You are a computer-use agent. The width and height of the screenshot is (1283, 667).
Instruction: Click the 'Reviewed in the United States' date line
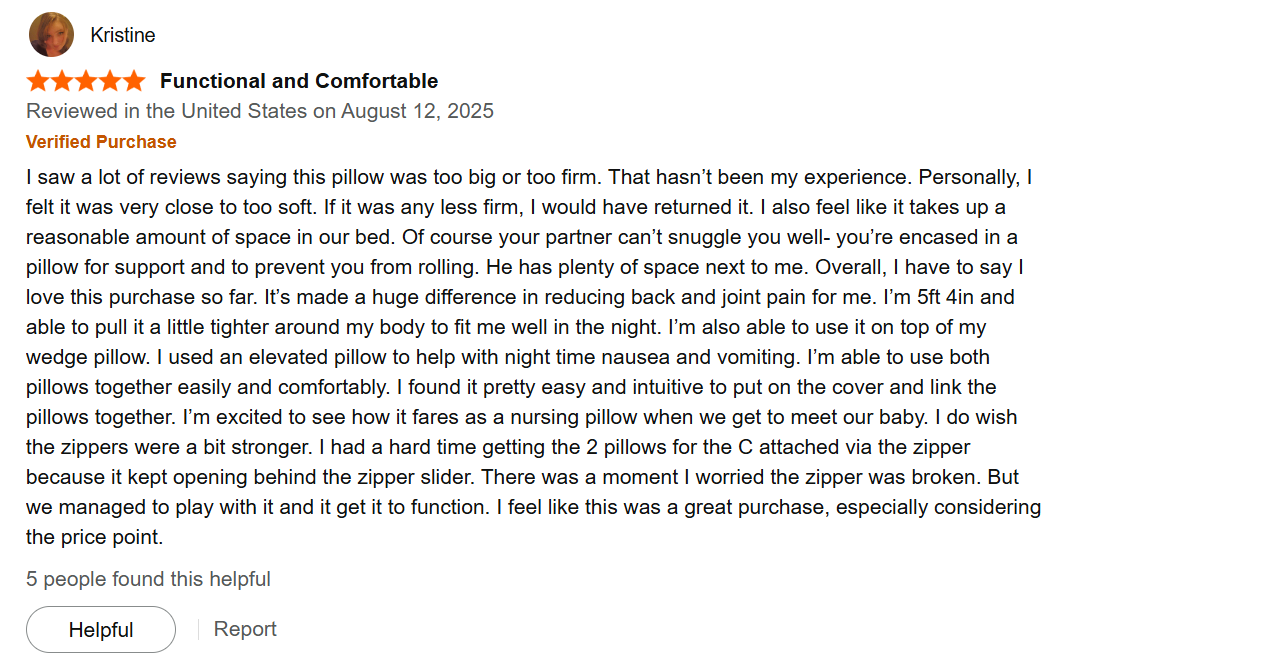[x=260, y=111]
